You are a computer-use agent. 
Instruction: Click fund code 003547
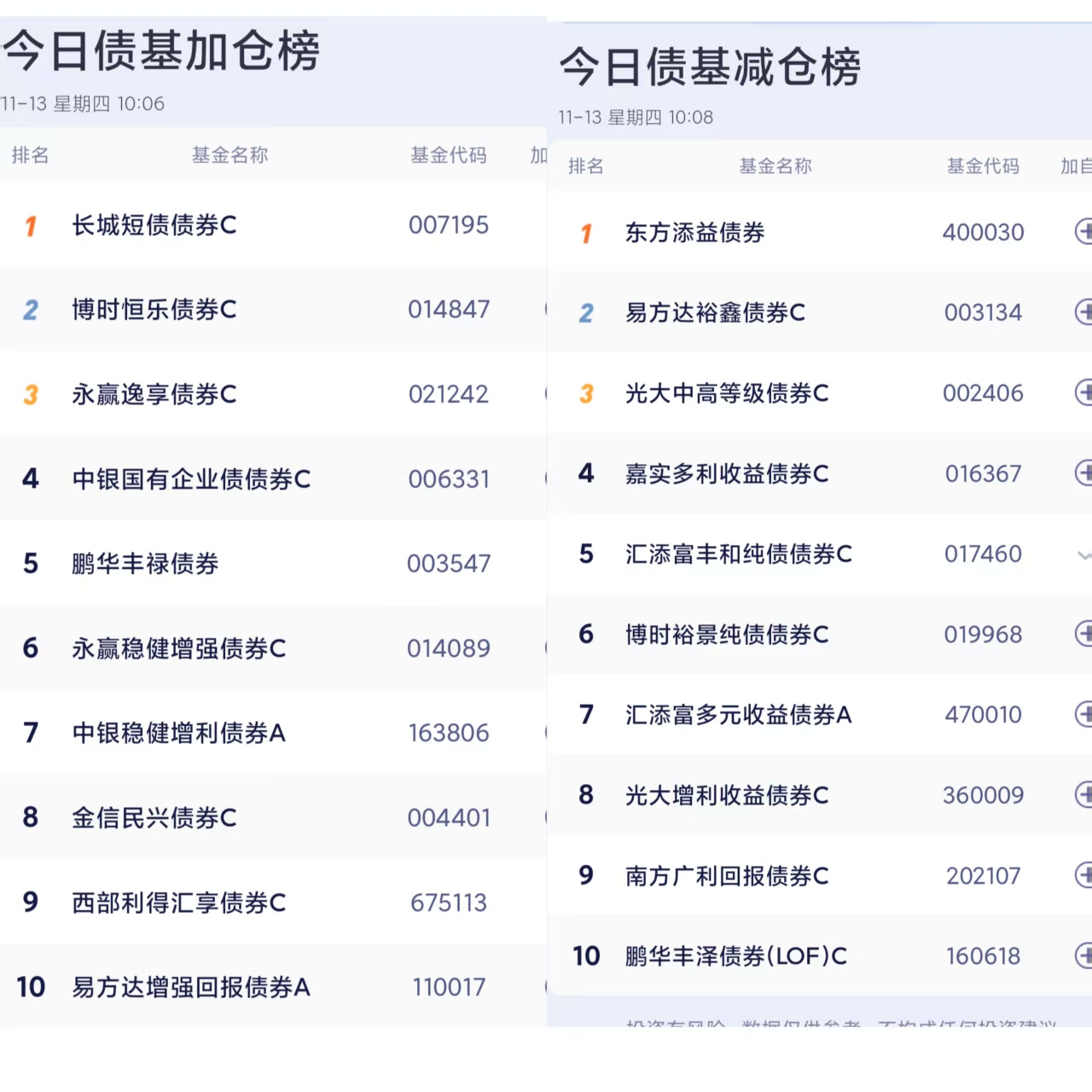point(449,564)
